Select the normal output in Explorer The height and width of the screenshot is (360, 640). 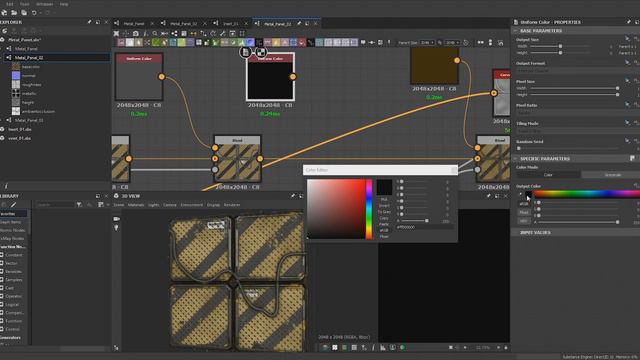(x=28, y=76)
